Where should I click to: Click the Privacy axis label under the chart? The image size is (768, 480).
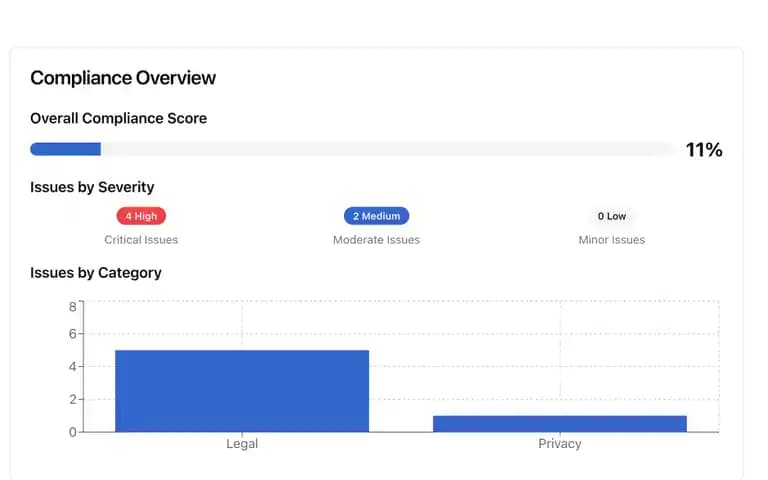560,444
